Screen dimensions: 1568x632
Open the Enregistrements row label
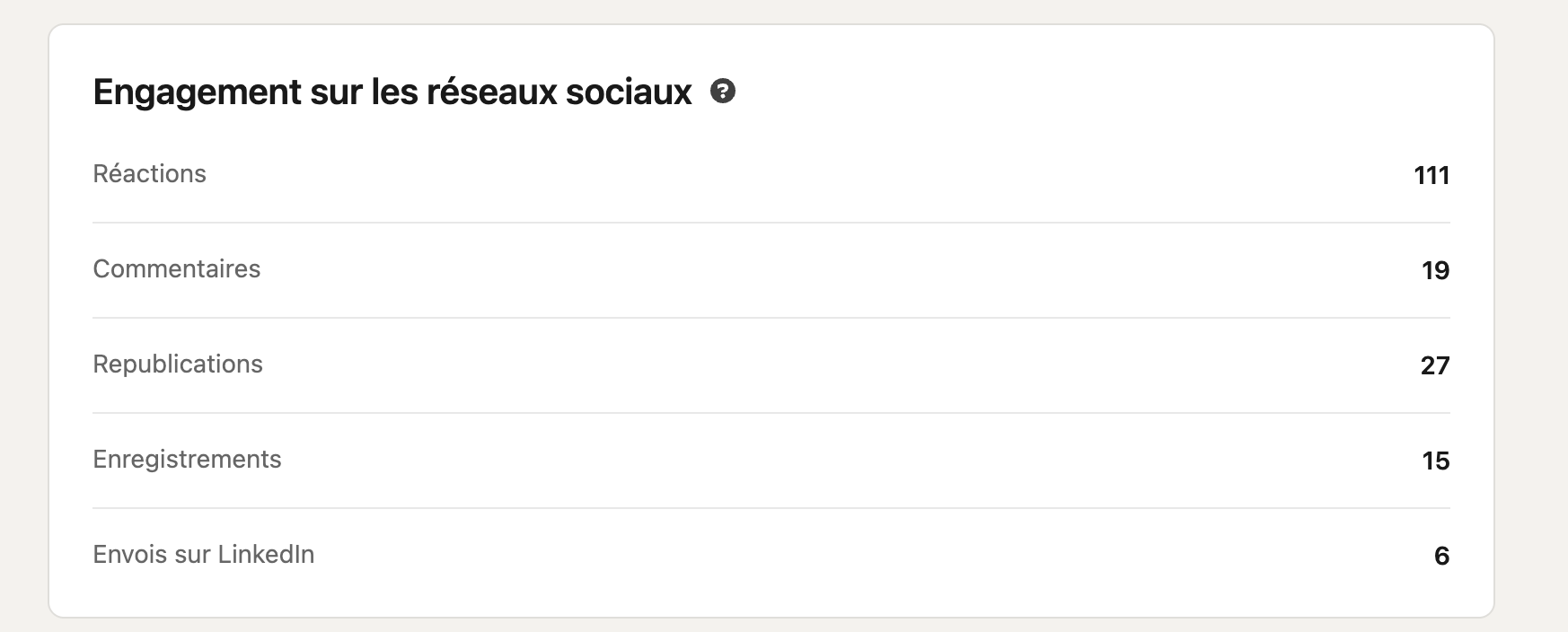(x=188, y=460)
